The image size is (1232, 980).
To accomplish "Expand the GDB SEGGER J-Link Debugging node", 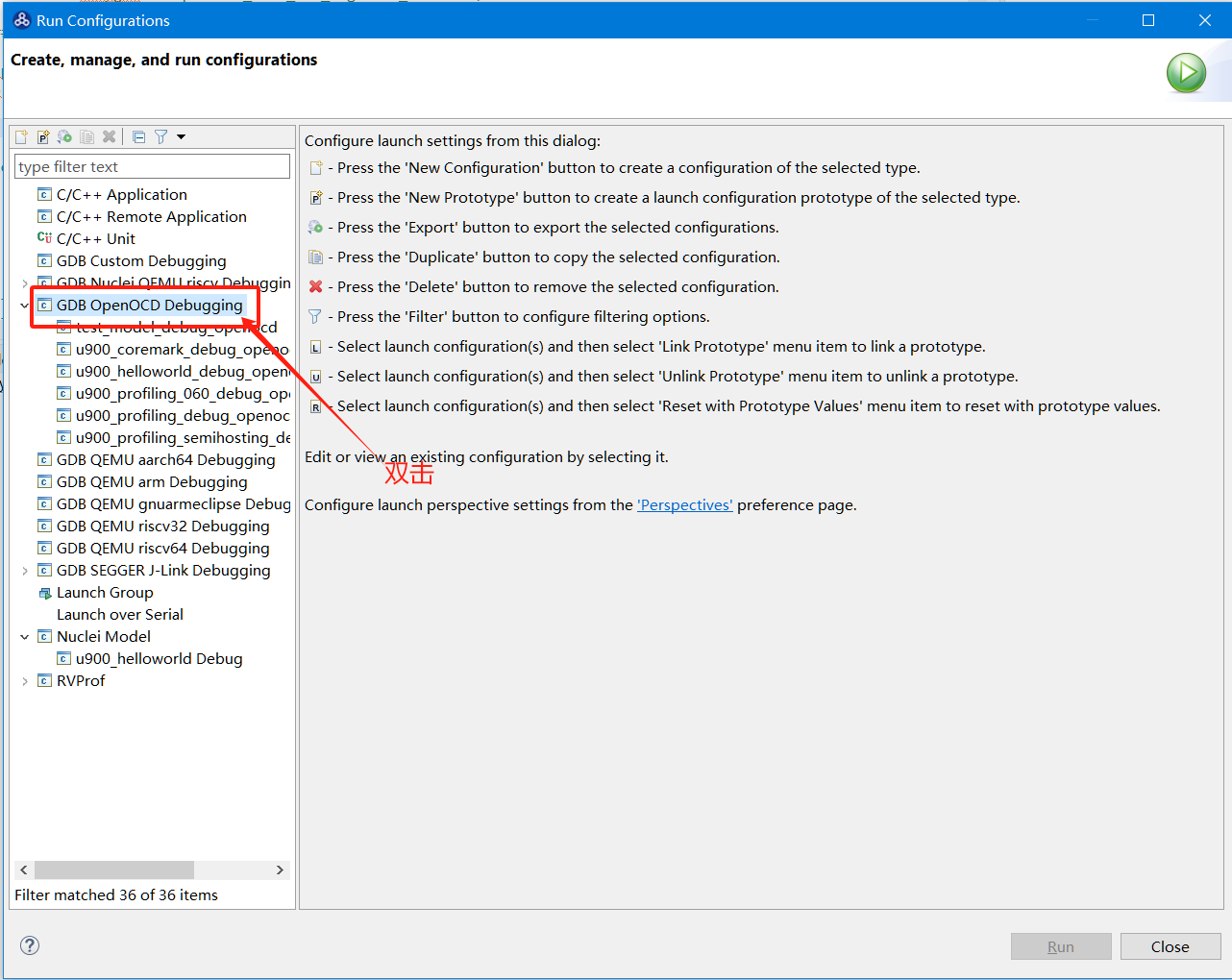I will pyautogui.click(x=25, y=571).
